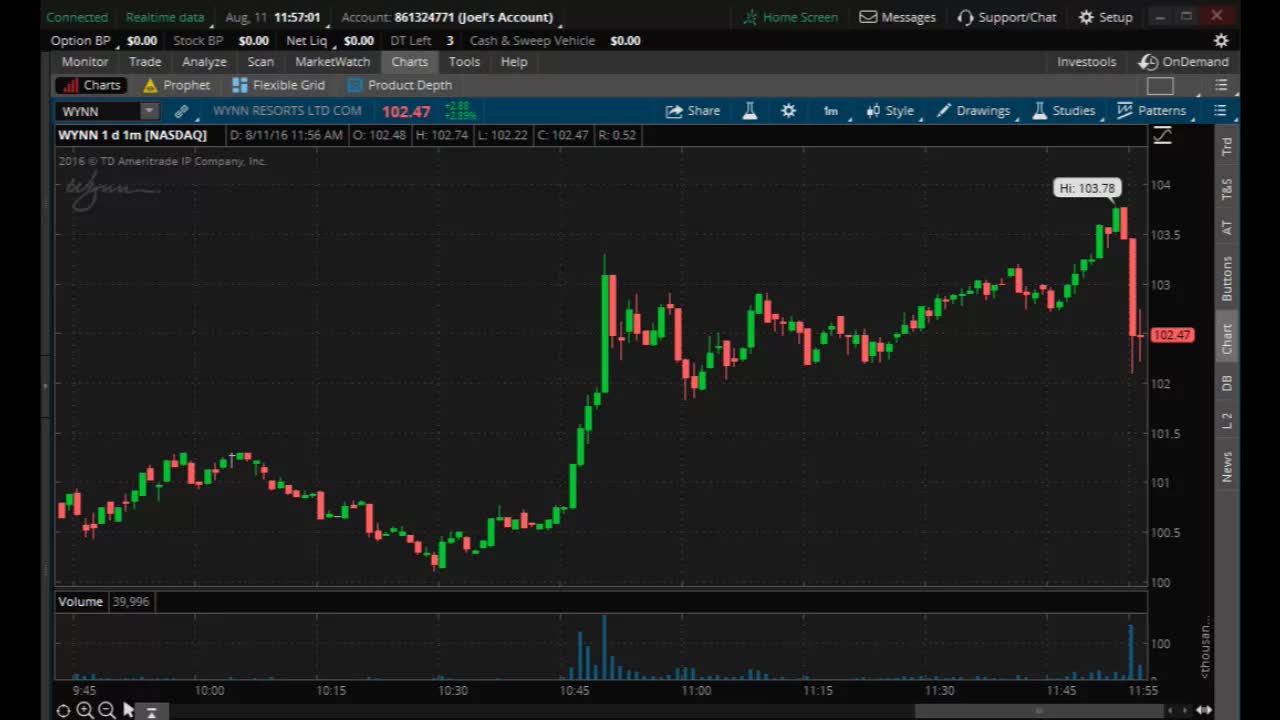Open the Studies dropdown menu
This screenshot has height=720, width=1280.
[1066, 111]
